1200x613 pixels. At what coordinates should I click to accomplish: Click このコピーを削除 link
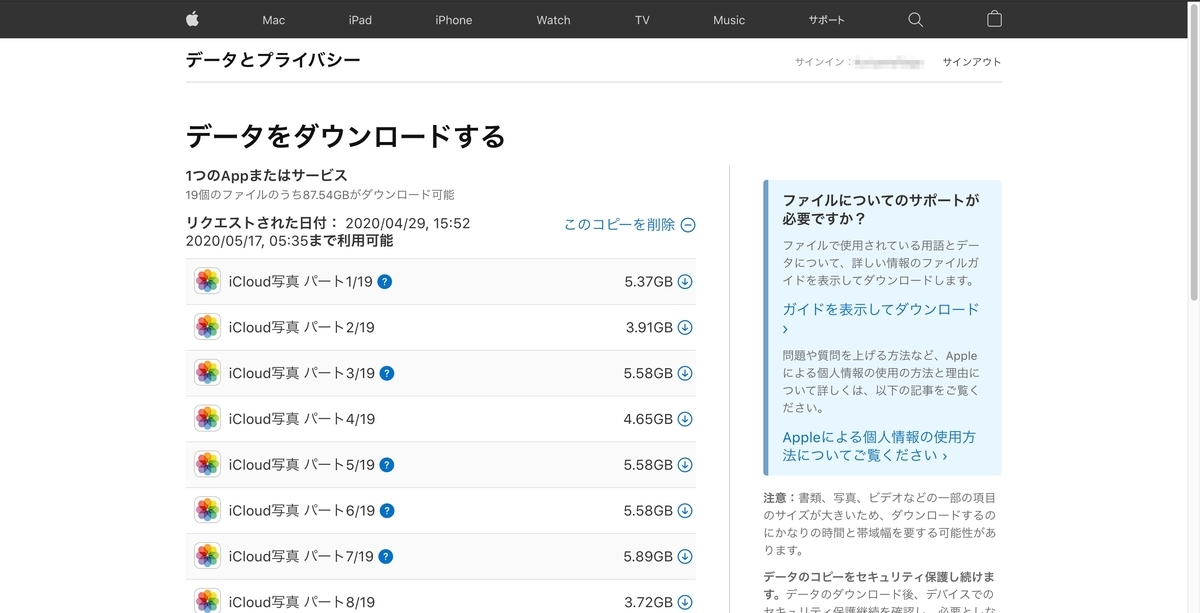tap(619, 225)
